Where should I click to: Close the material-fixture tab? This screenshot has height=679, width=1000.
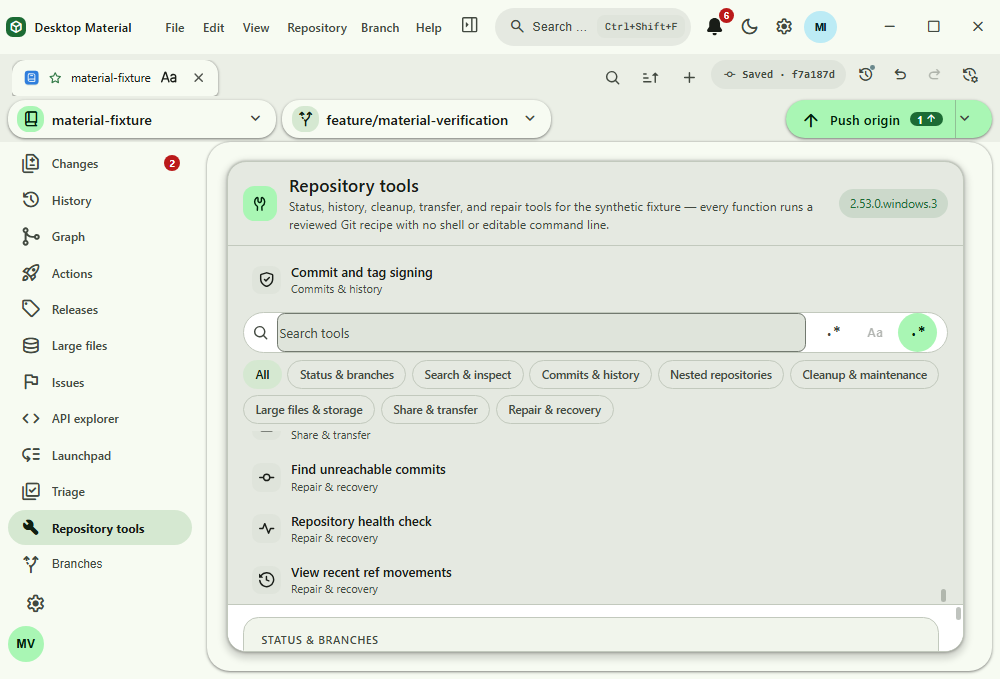(199, 78)
